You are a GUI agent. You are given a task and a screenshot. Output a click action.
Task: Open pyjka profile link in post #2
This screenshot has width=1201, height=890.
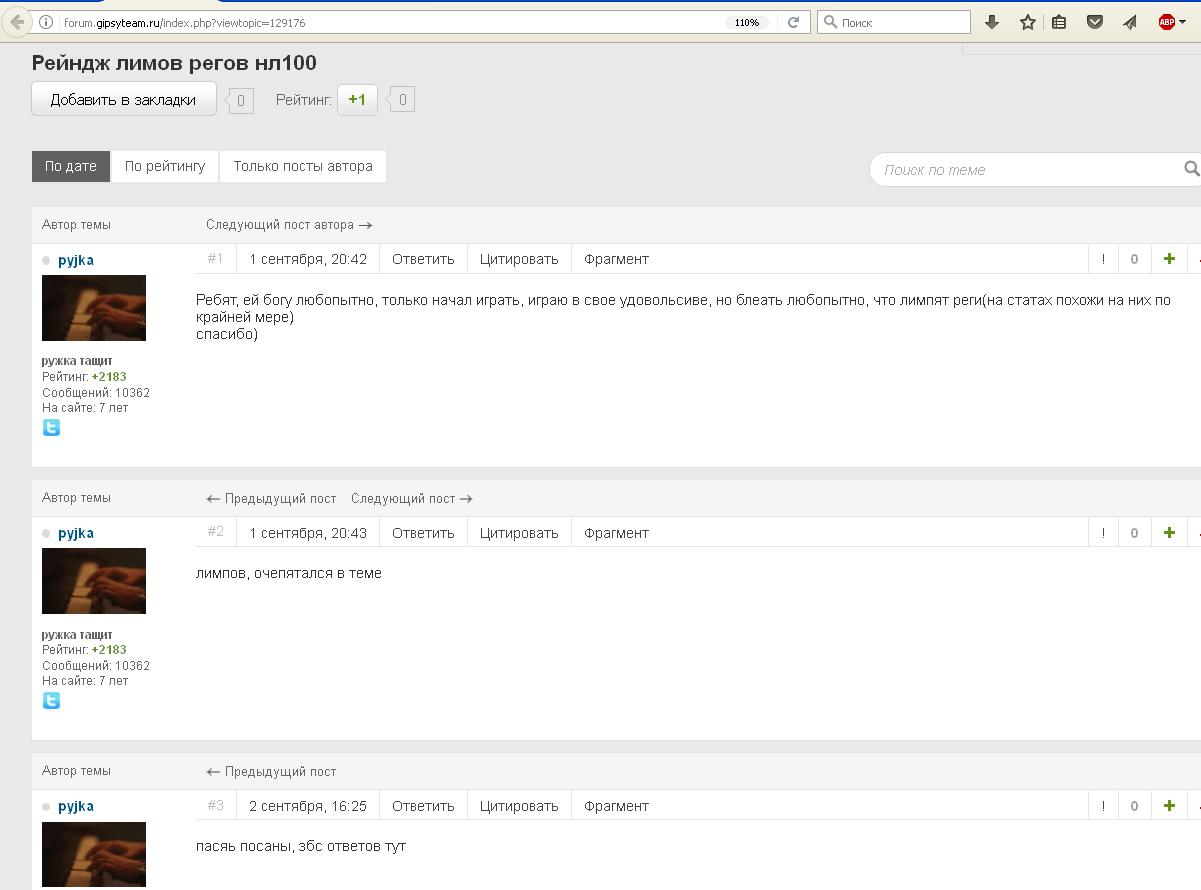76,533
